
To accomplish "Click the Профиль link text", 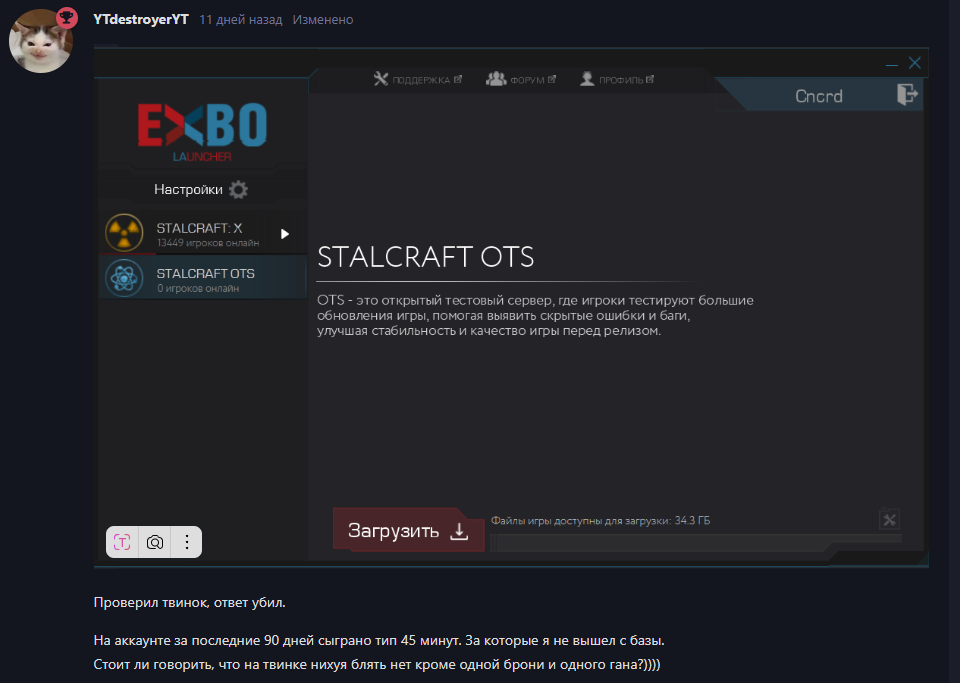I will click(621, 80).
